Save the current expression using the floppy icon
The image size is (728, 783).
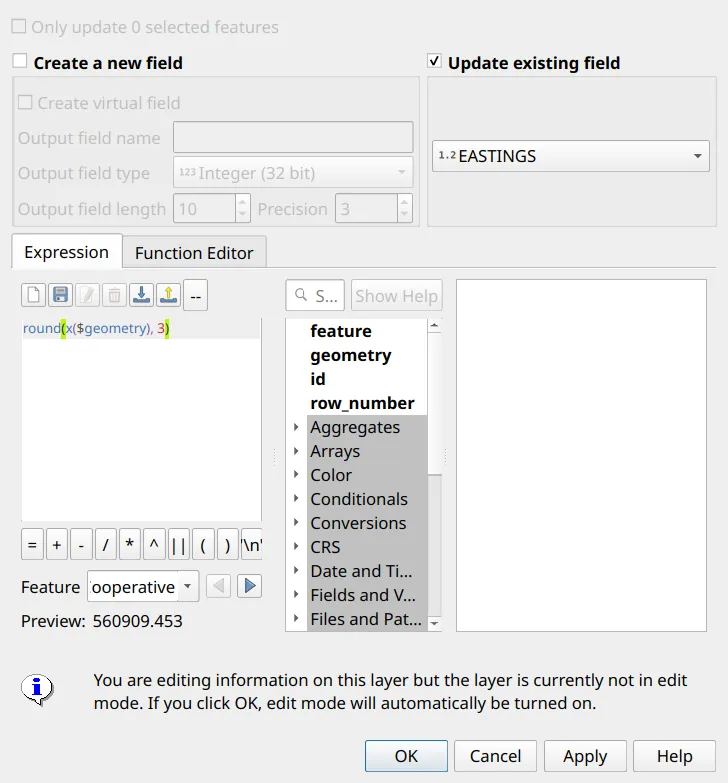coord(60,295)
